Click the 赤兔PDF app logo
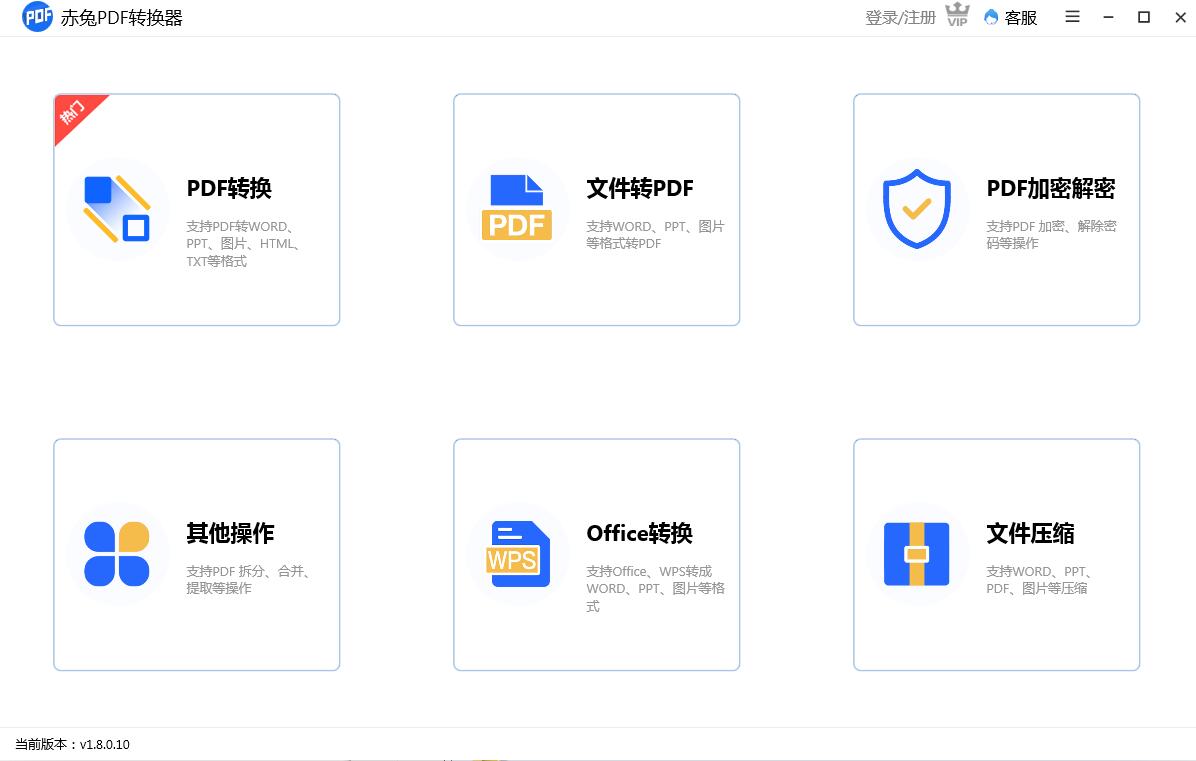Screen dimensions: 1196x761 pos(37,17)
